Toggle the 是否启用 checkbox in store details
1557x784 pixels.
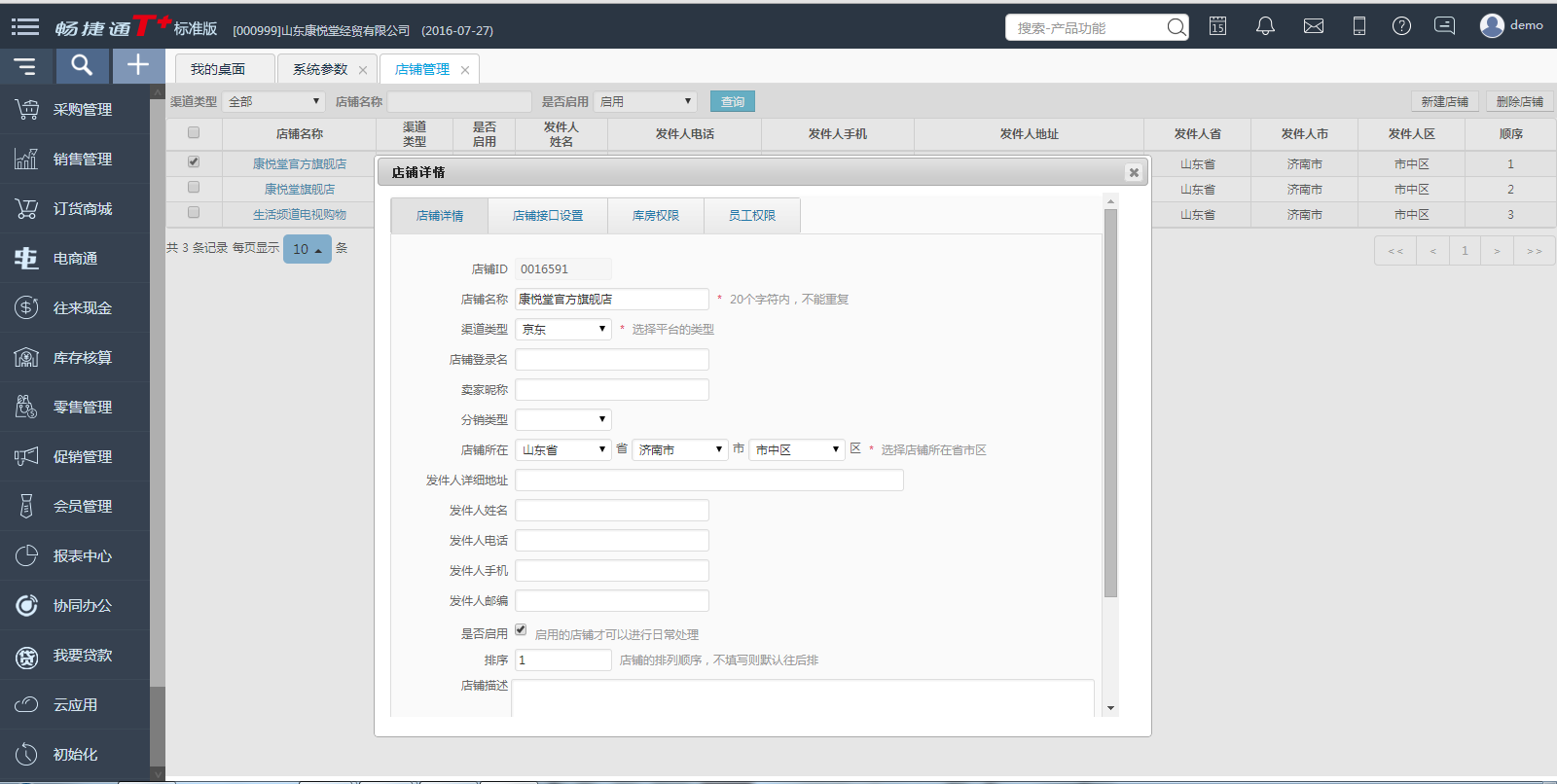pyautogui.click(x=521, y=630)
